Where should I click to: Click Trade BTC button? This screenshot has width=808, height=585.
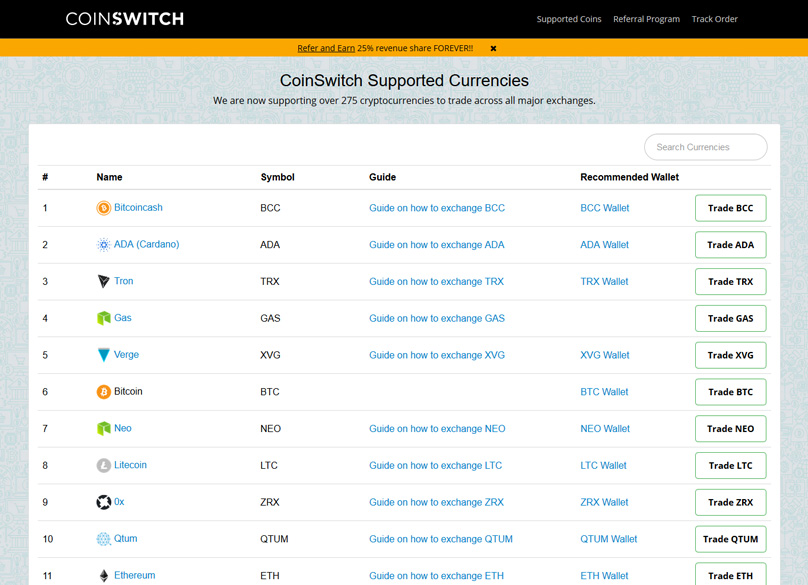click(x=730, y=392)
